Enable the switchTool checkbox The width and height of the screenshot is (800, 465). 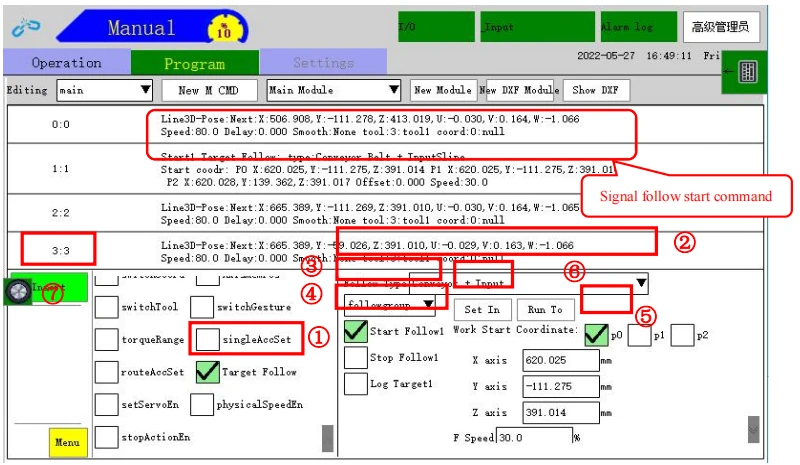pos(107,307)
